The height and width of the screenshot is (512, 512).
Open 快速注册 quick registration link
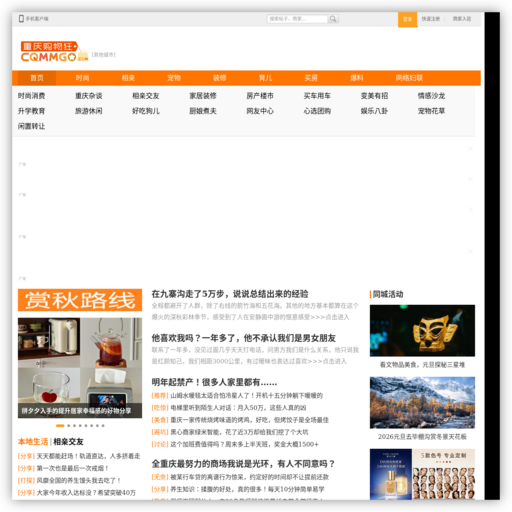431,19
